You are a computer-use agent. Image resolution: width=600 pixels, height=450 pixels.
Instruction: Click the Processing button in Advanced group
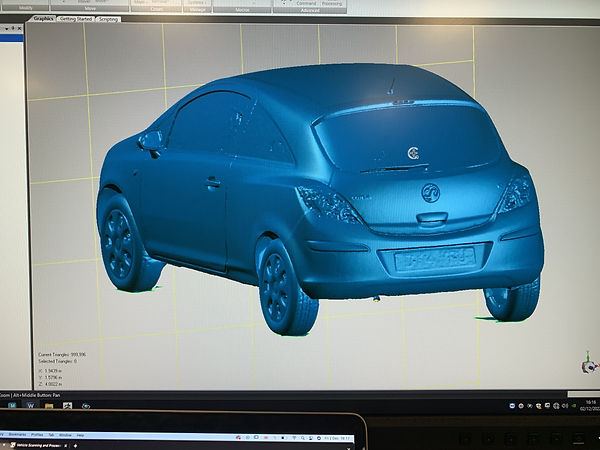click(x=332, y=3)
